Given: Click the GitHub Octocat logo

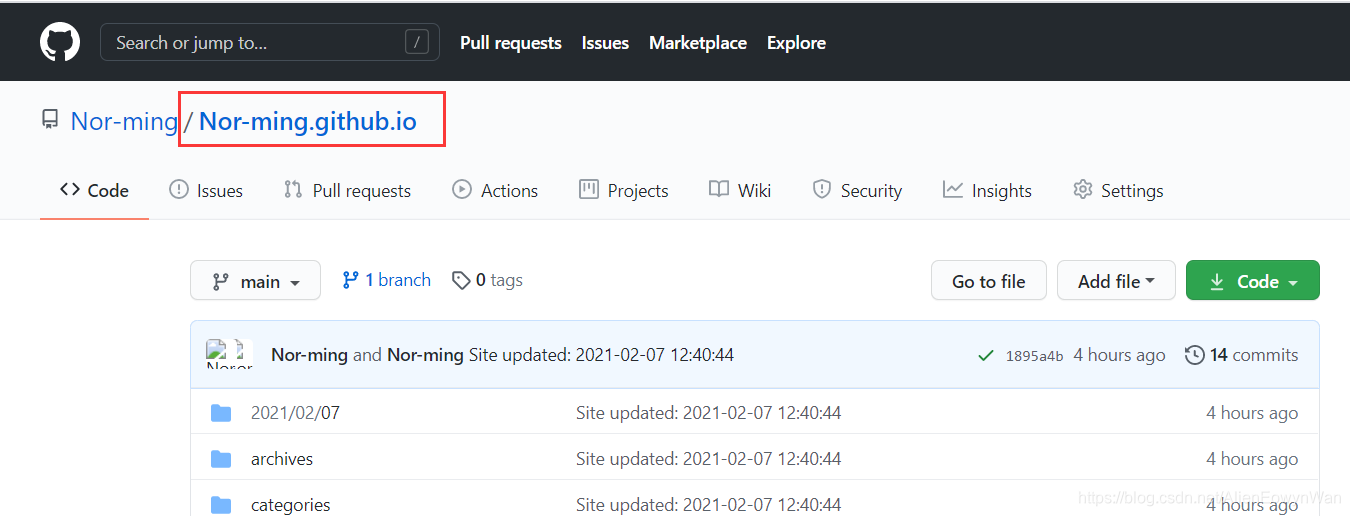Looking at the screenshot, I should coord(60,43).
